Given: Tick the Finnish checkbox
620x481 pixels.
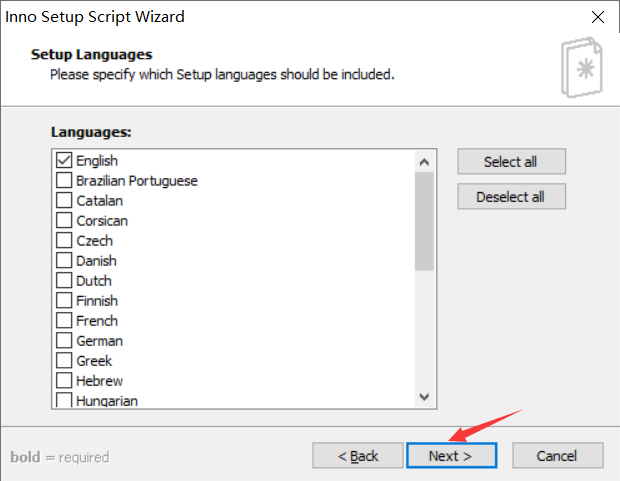Looking at the screenshot, I should (64, 300).
